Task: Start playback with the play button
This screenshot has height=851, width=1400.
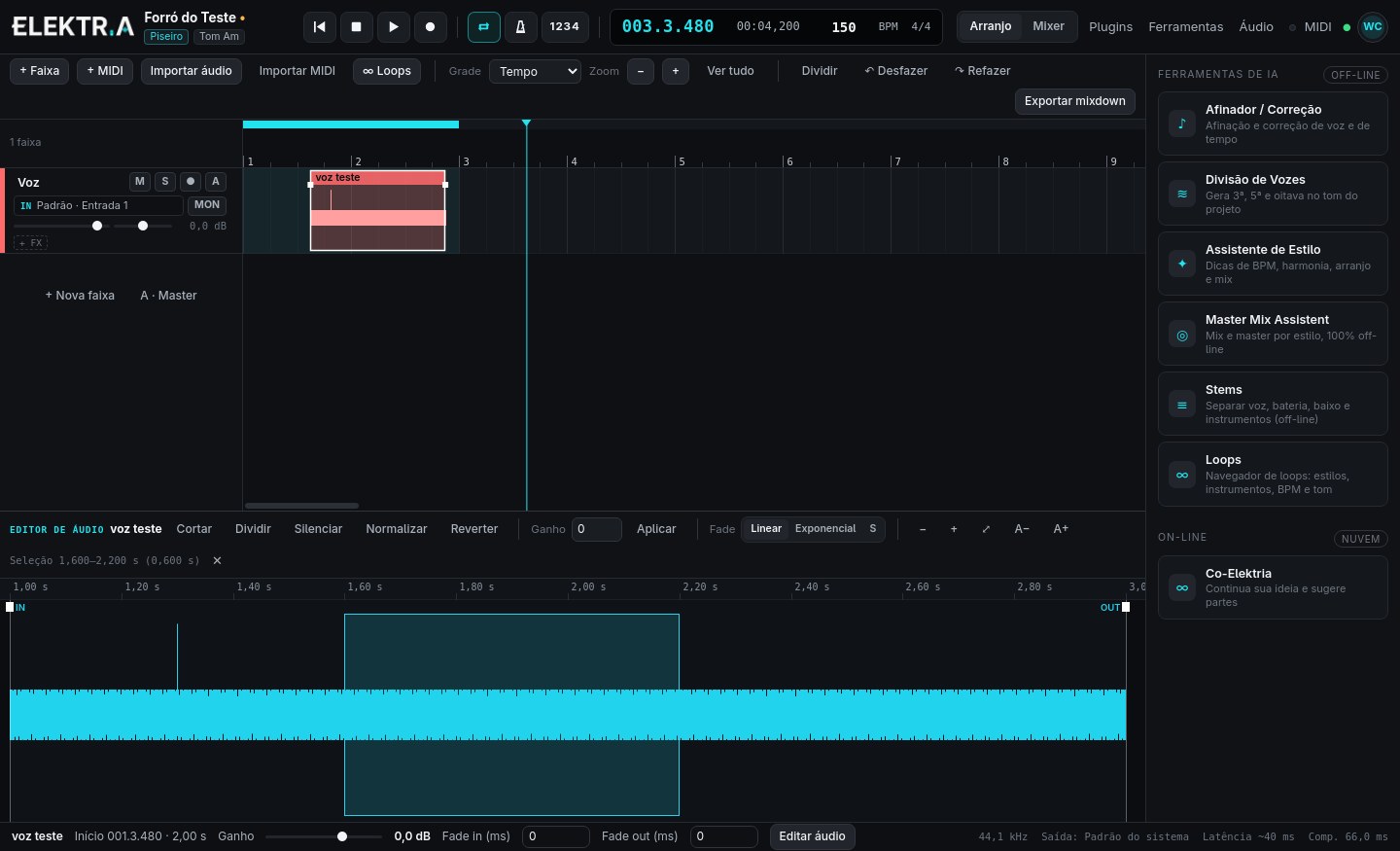Action: (394, 27)
